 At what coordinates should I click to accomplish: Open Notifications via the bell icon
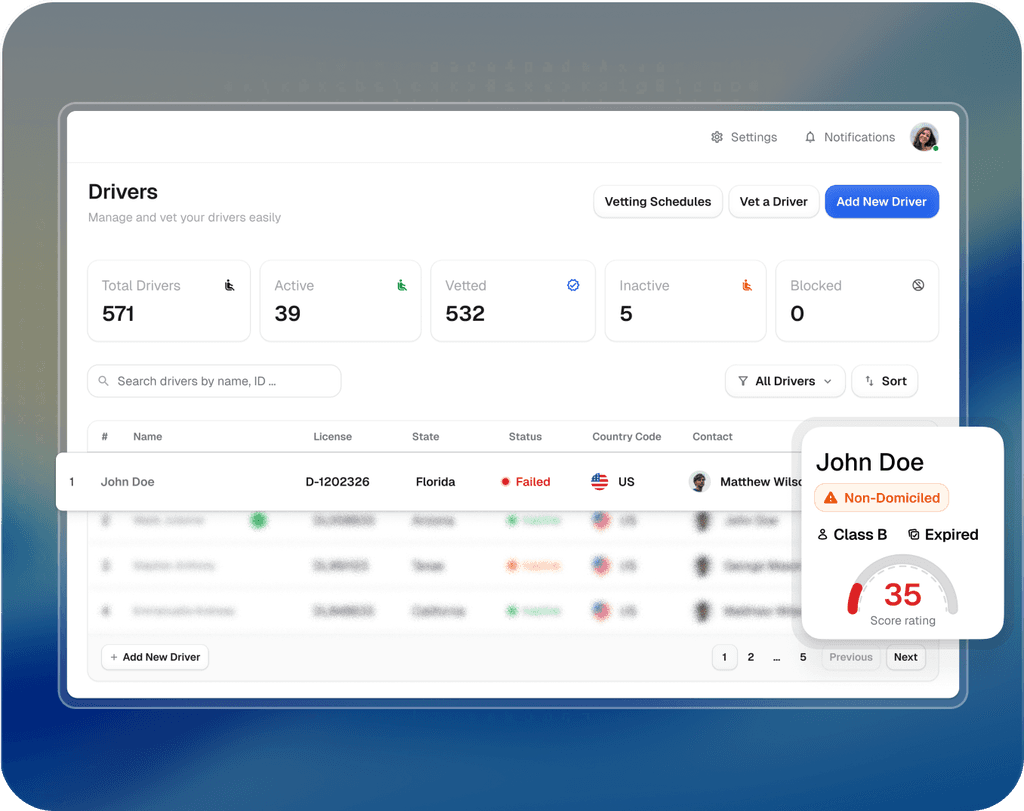tap(810, 137)
